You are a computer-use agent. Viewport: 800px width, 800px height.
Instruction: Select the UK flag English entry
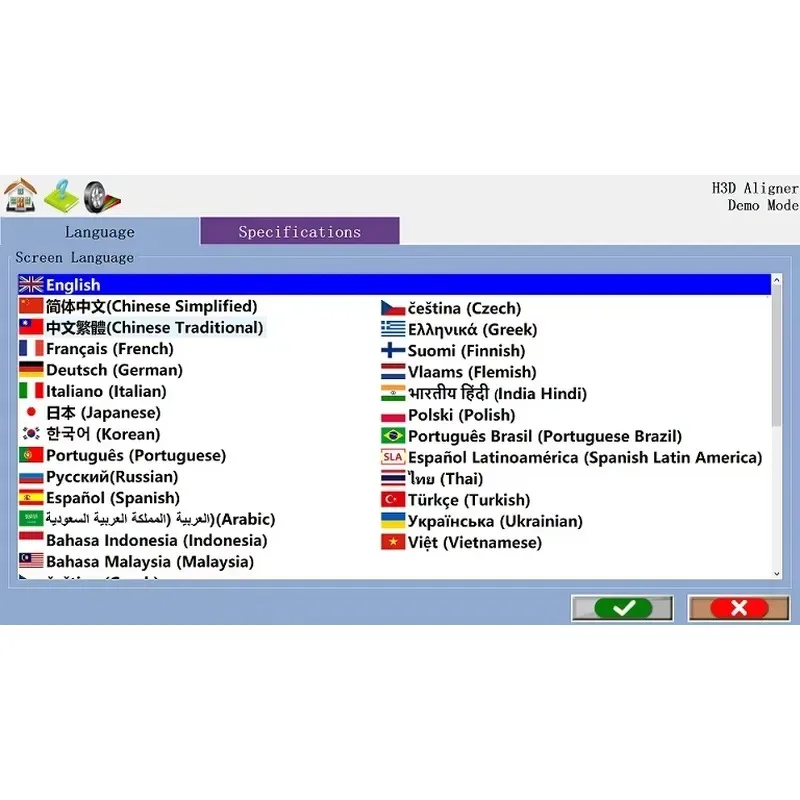(x=394, y=285)
